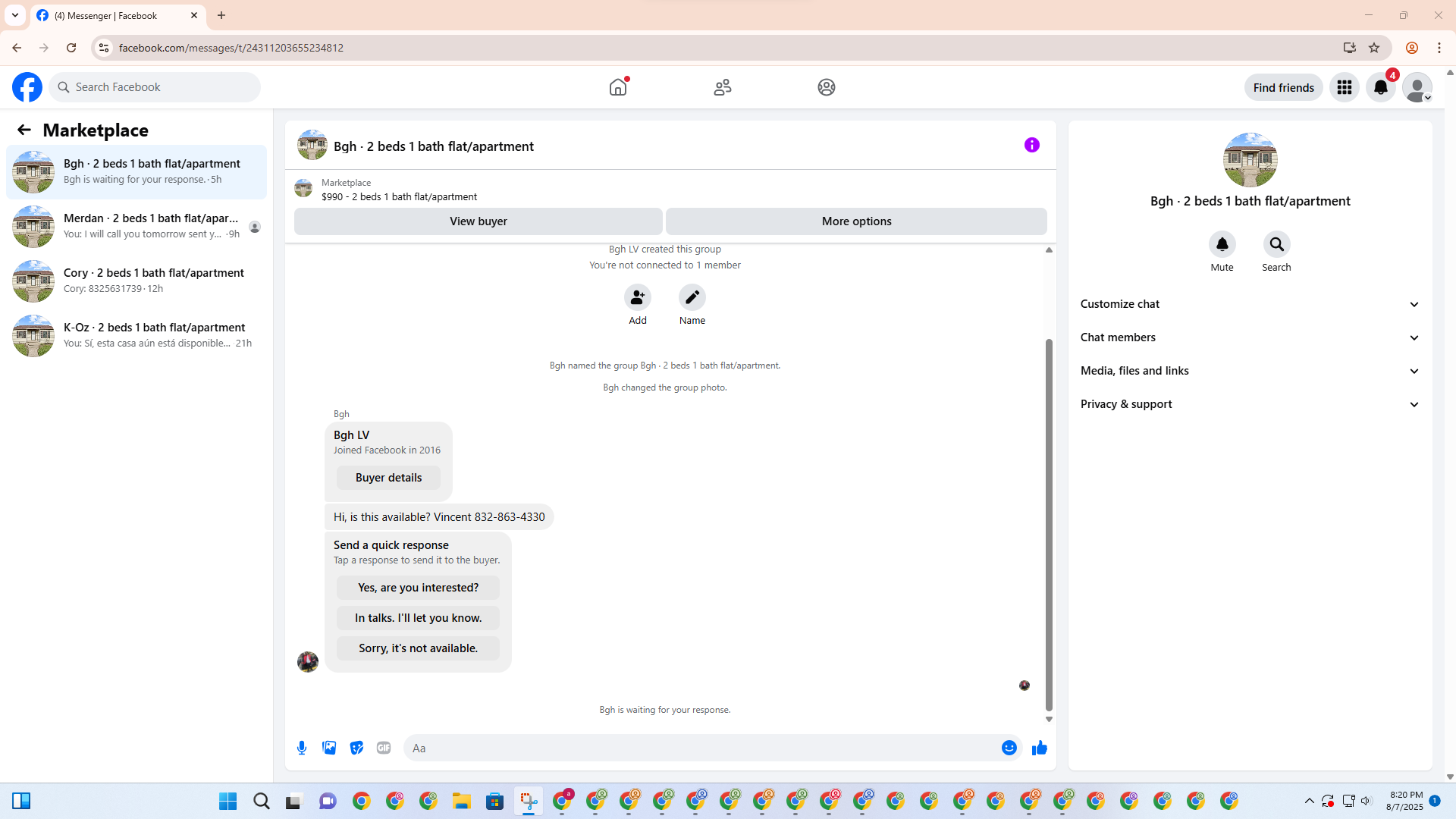Click the More options button
Screen dimensions: 1456x819
856,221
